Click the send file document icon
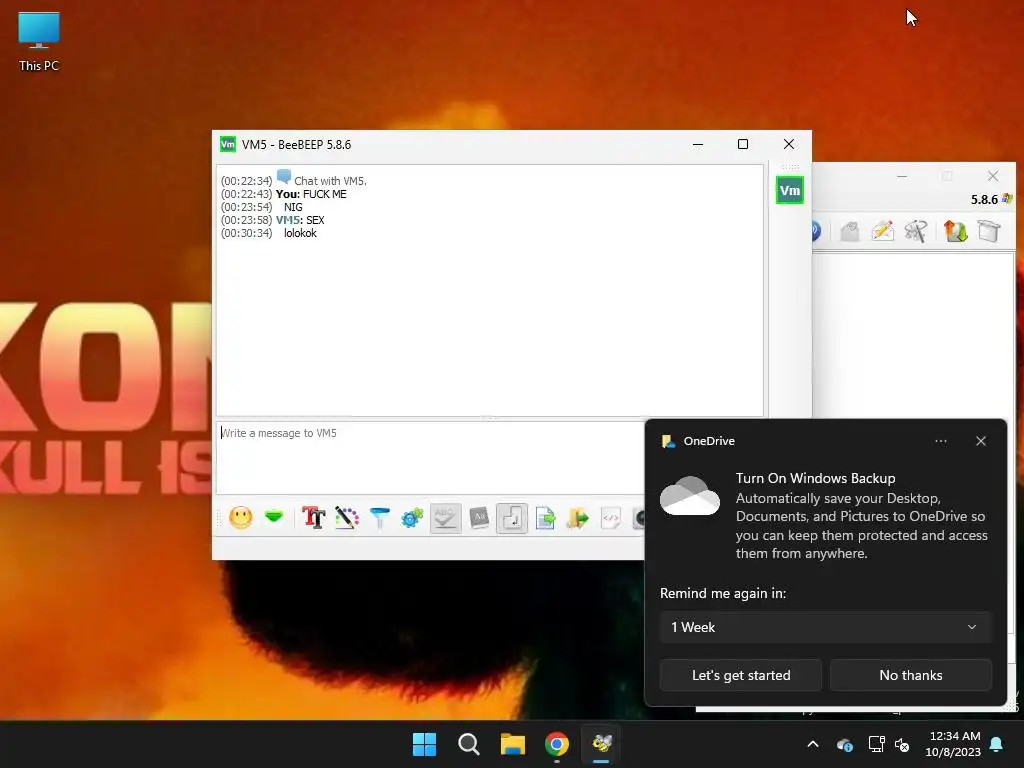The width and height of the screenshot is (1024, 768). 545,518
